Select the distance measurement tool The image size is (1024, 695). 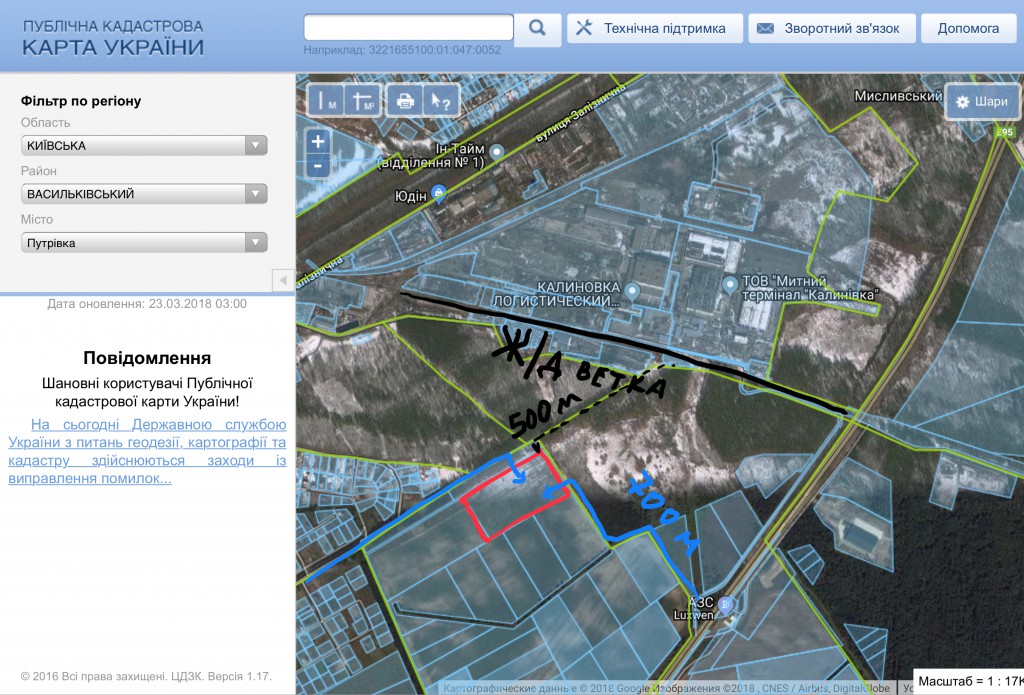[327, 101]
